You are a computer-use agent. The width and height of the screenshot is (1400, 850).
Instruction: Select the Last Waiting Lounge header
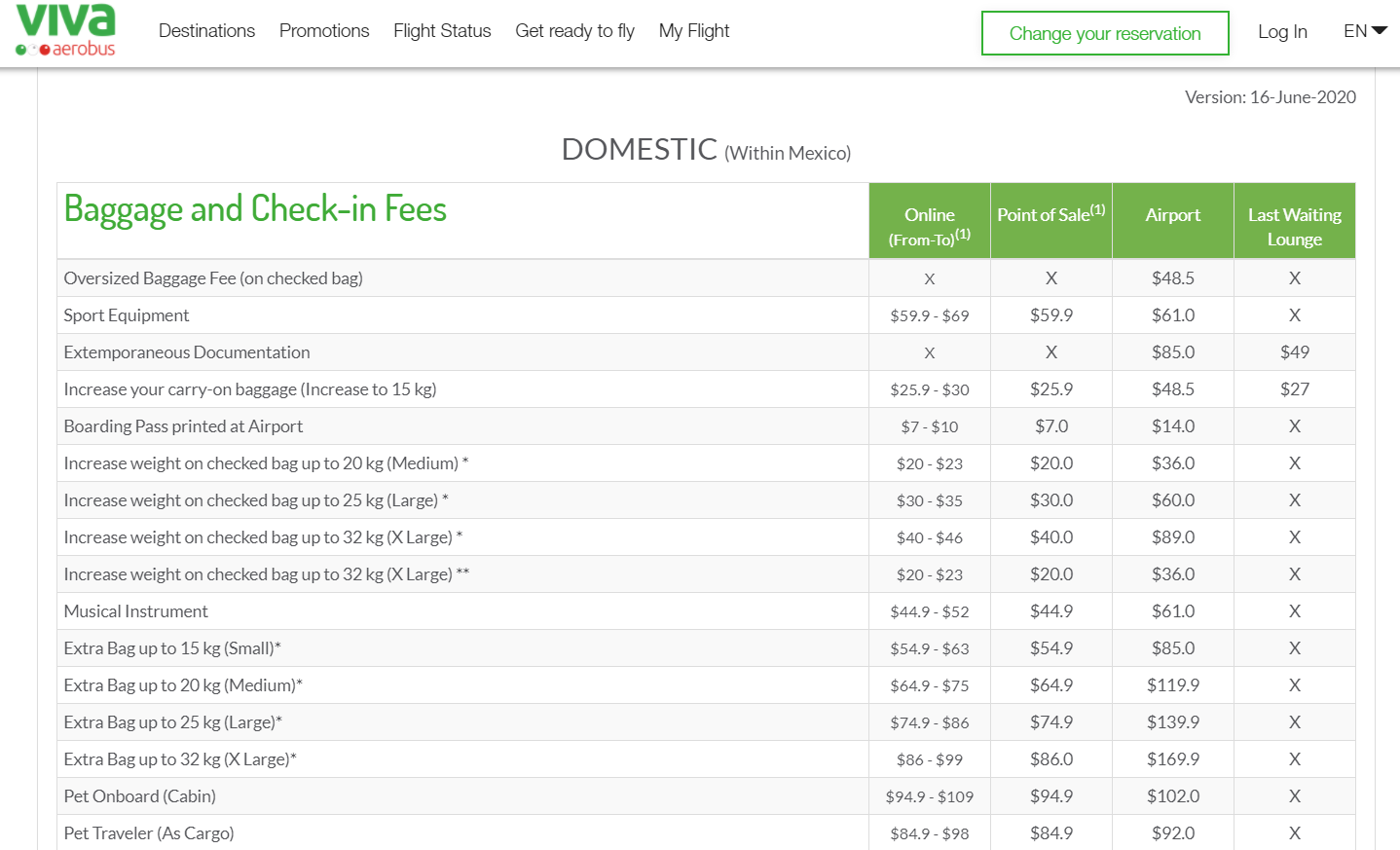[1295, 221]
